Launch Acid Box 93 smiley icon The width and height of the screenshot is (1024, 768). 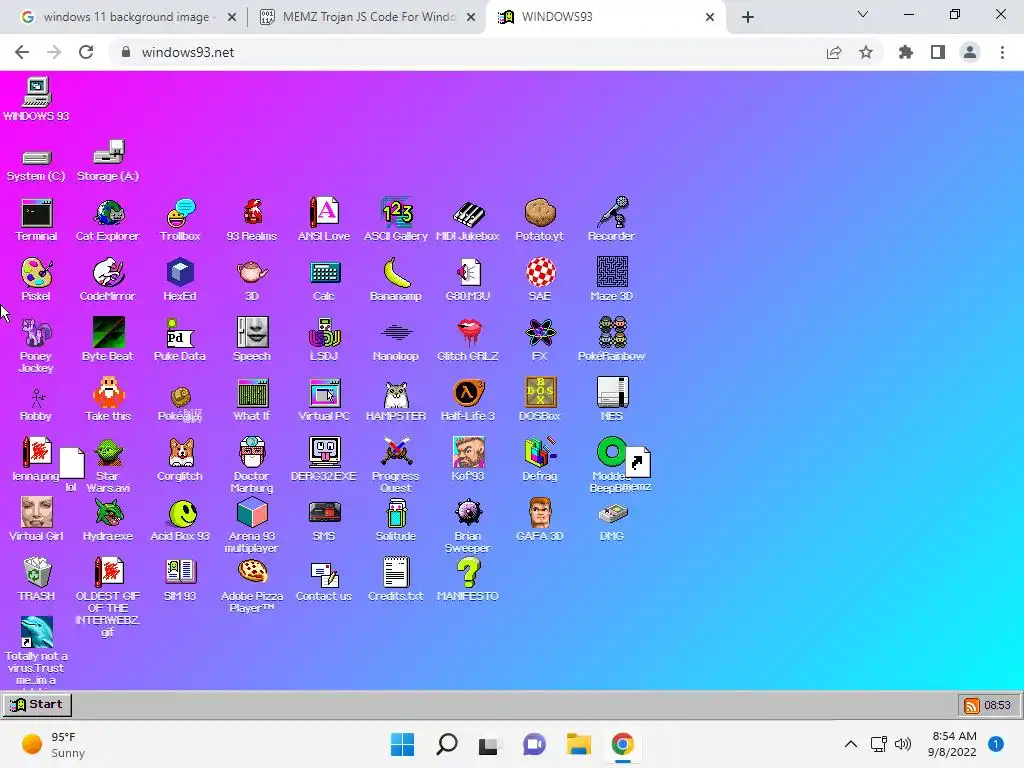pos(180,520)
